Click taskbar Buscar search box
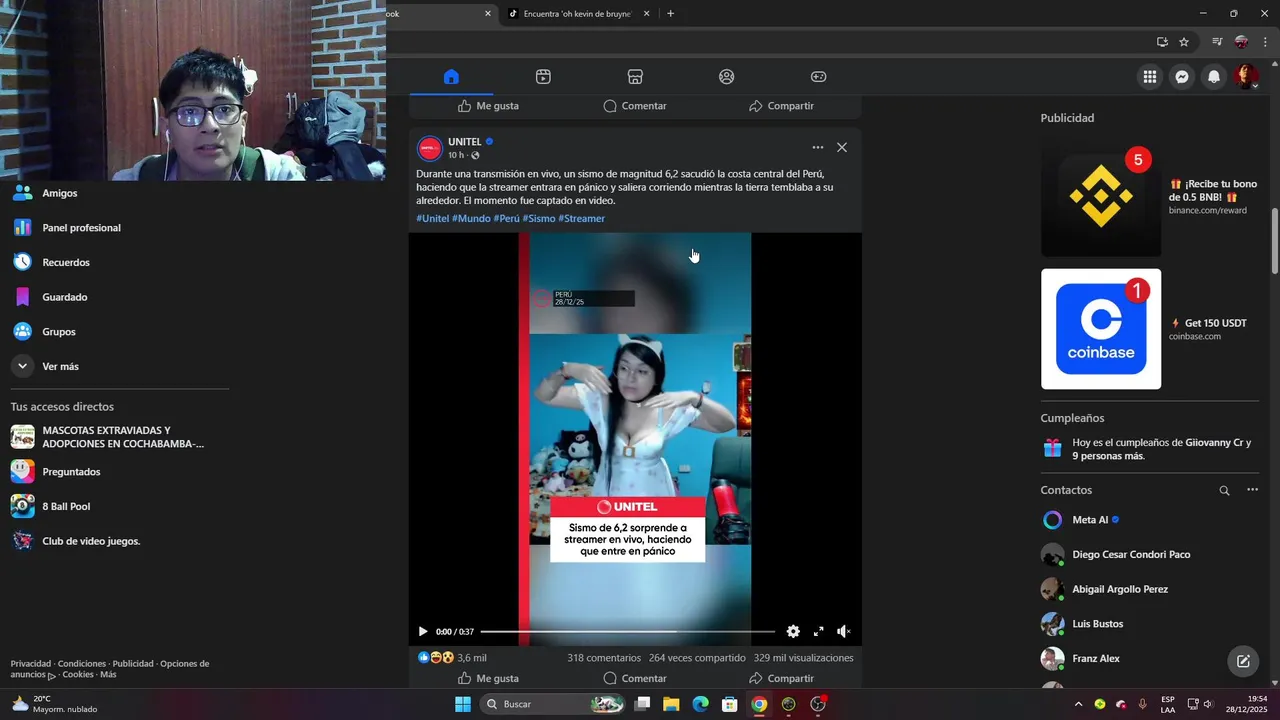Image resolution: width=1280 pixels, height=720 pixels. 553,704
